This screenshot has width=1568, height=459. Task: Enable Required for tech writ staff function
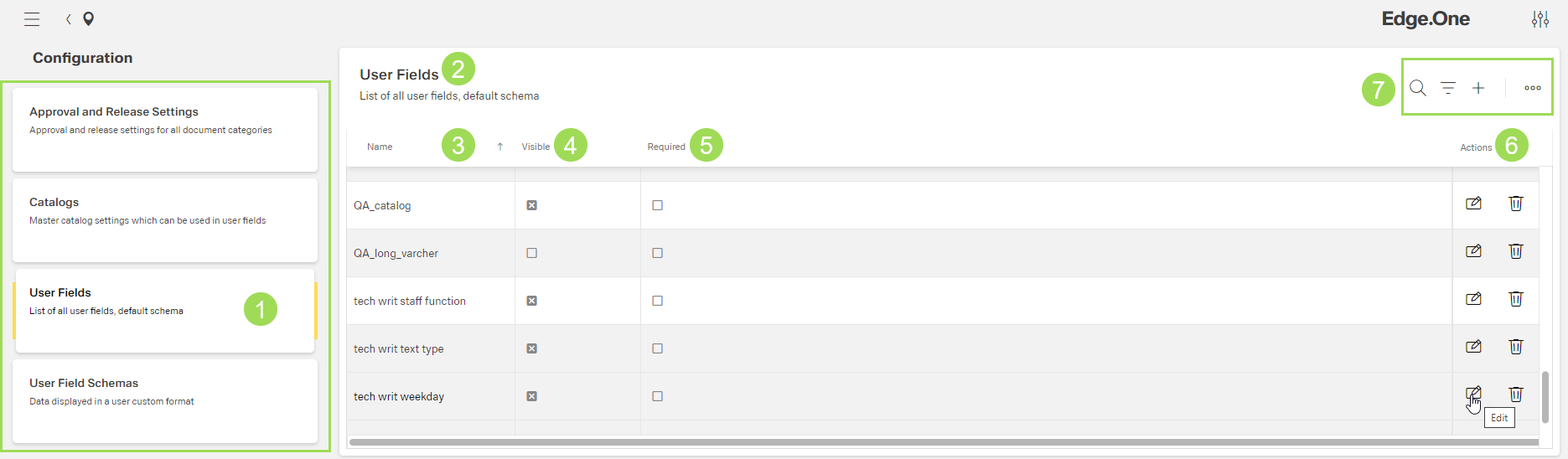tap(657, 301)
